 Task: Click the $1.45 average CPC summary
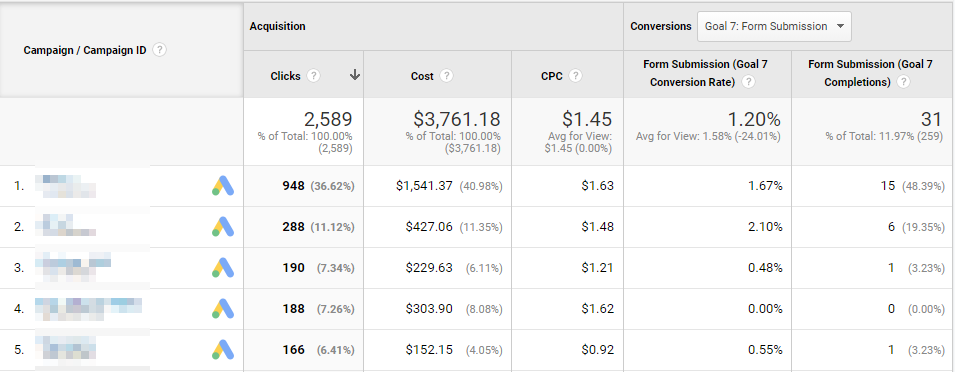point(587,119)
